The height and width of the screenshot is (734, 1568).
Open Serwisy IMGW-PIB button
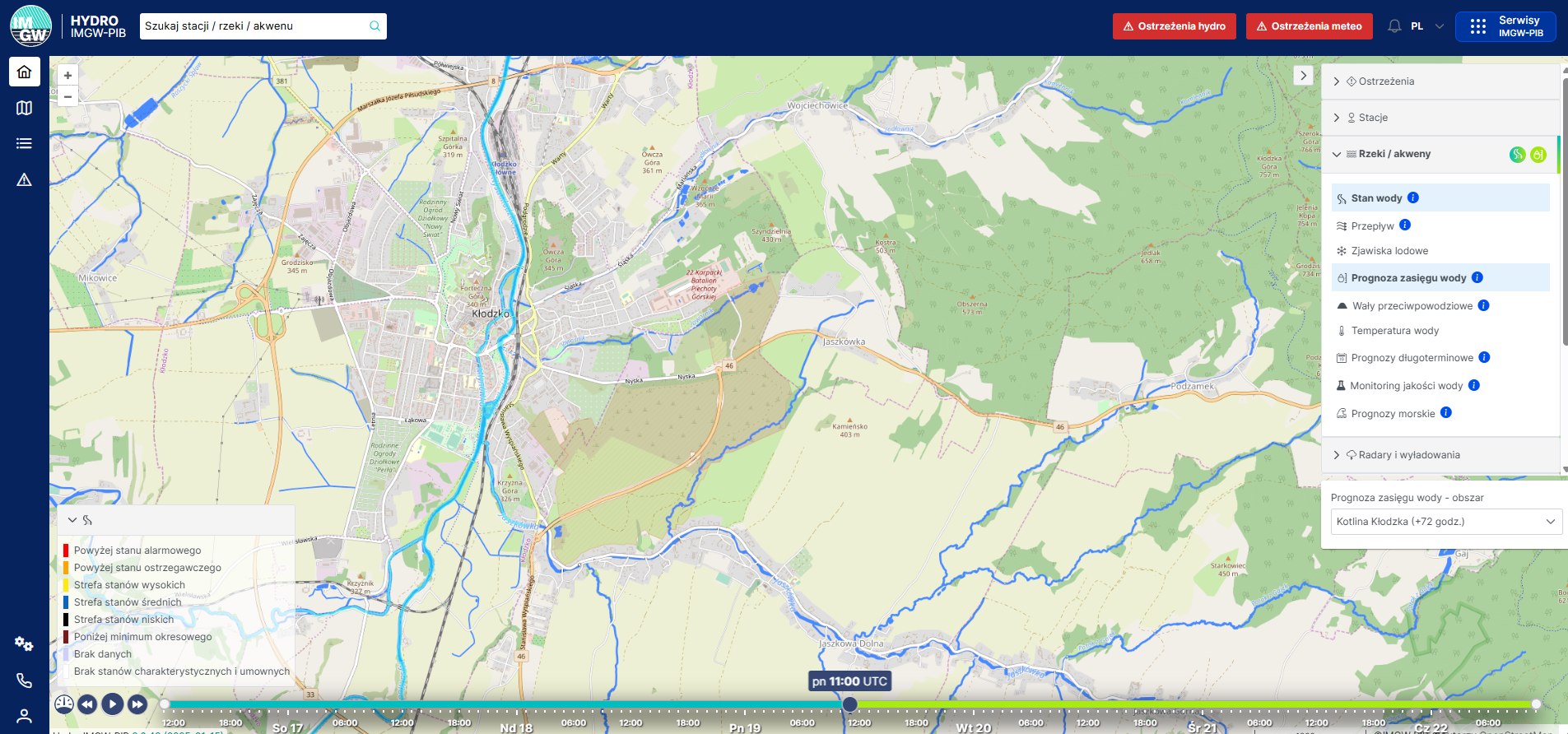[1505, 26]
